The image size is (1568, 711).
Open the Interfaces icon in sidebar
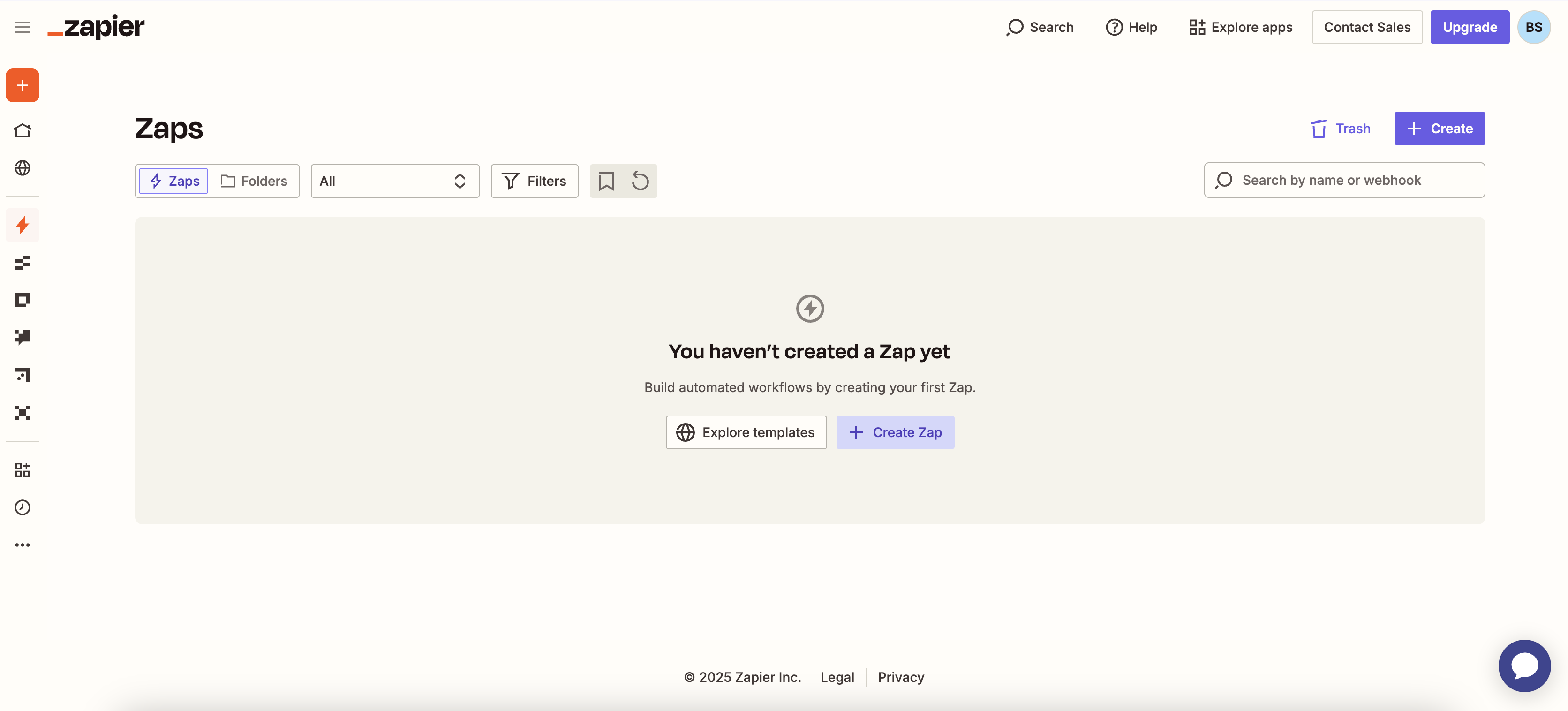[23, 300]
